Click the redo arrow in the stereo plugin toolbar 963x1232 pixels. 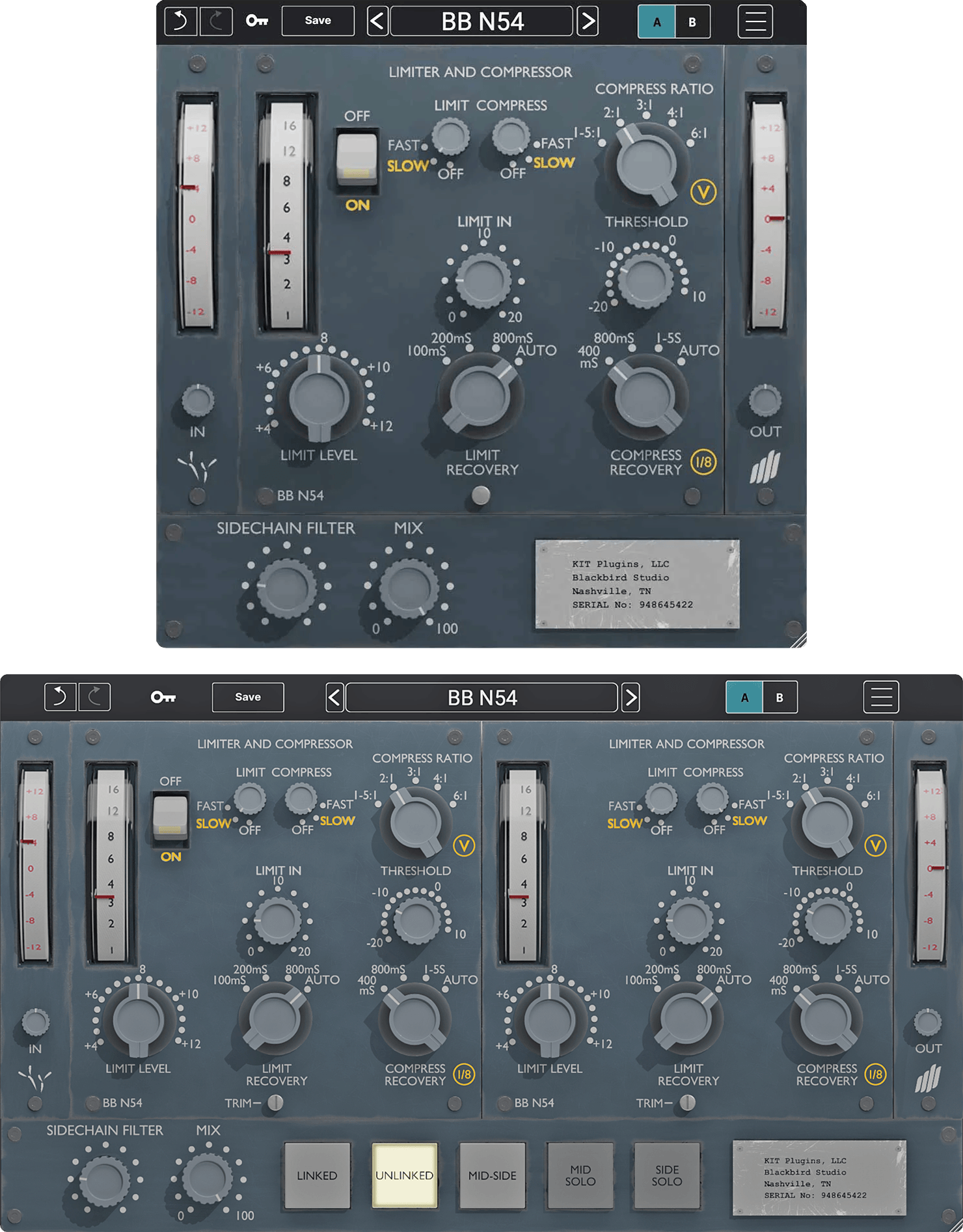94,697
